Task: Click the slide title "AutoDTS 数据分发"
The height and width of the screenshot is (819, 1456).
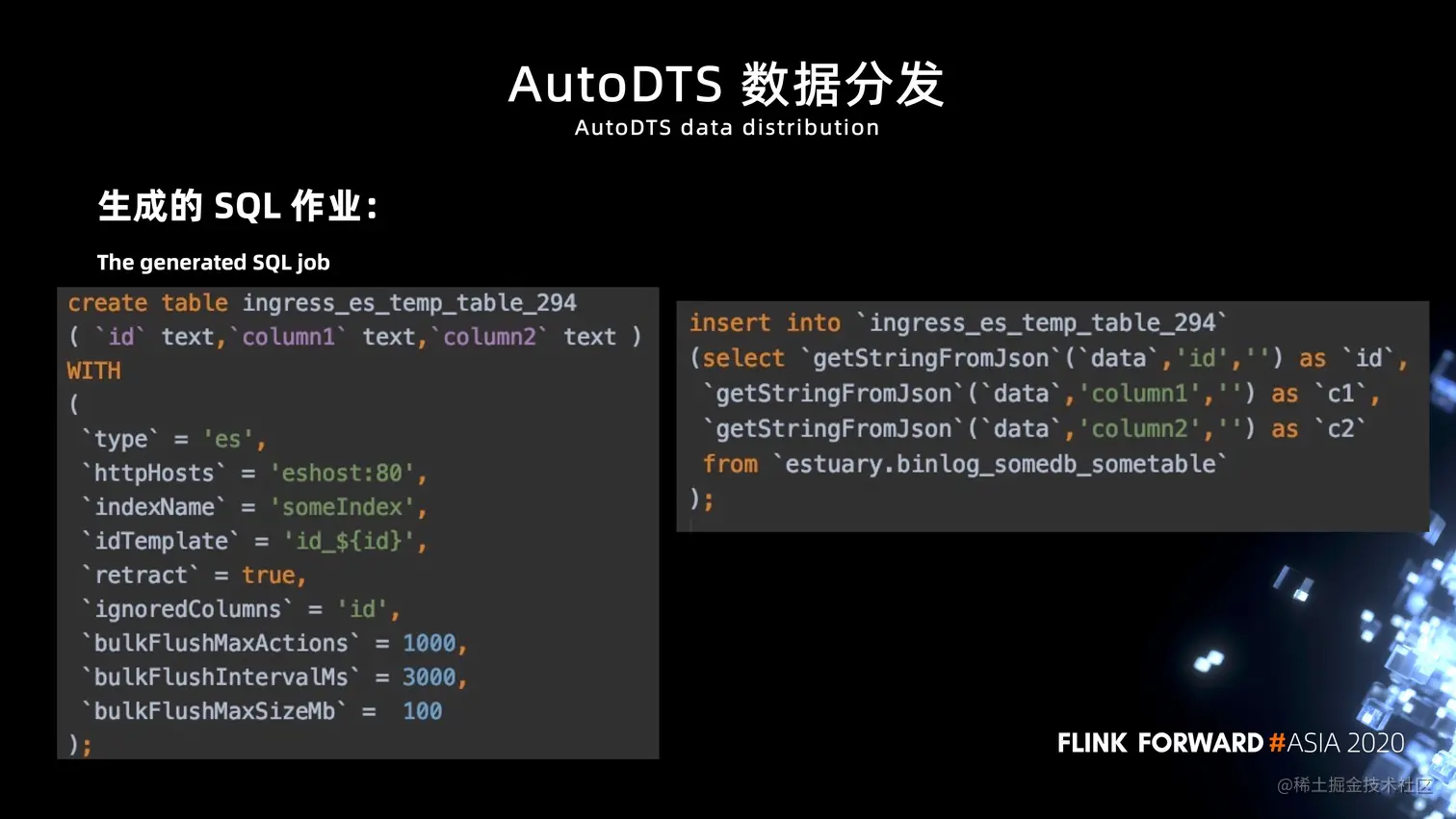Action: click(726, 84)
